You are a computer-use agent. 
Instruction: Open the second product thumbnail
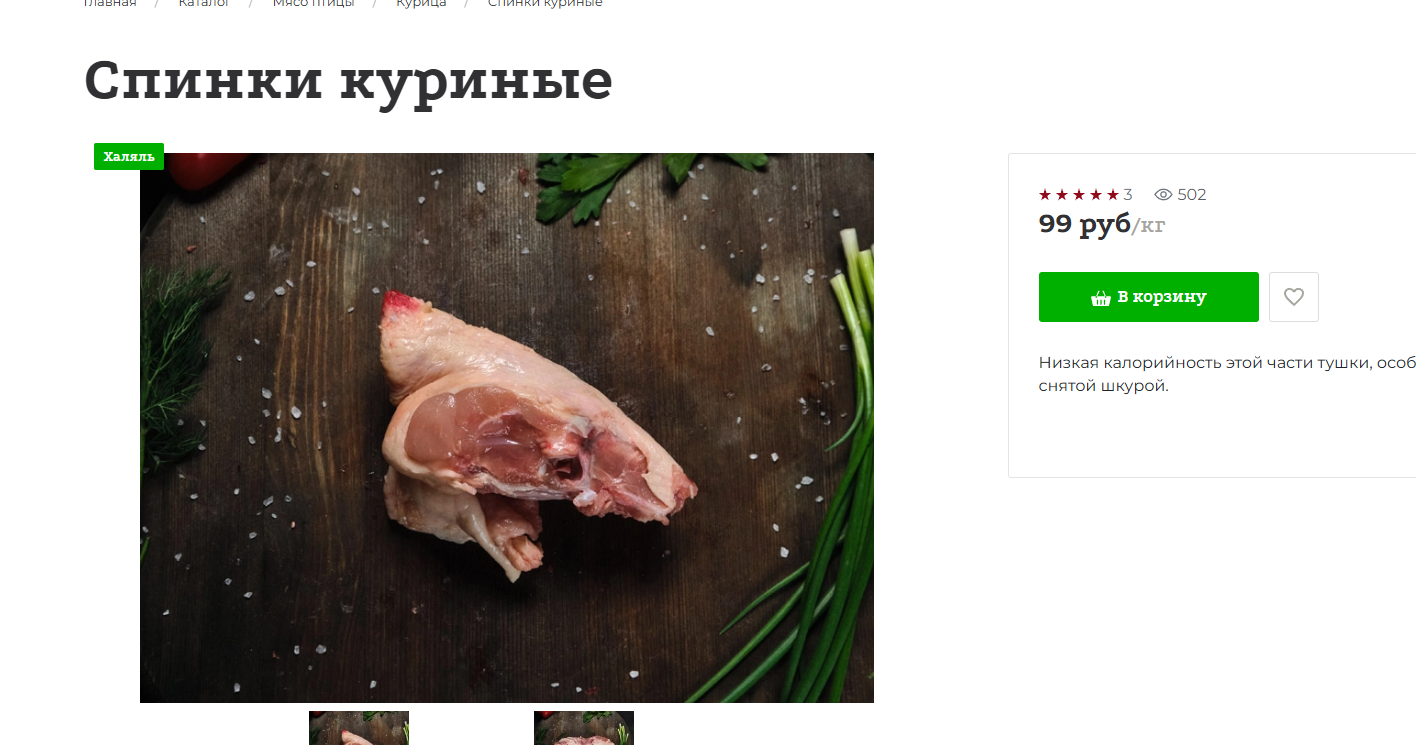tap(584, 728)
